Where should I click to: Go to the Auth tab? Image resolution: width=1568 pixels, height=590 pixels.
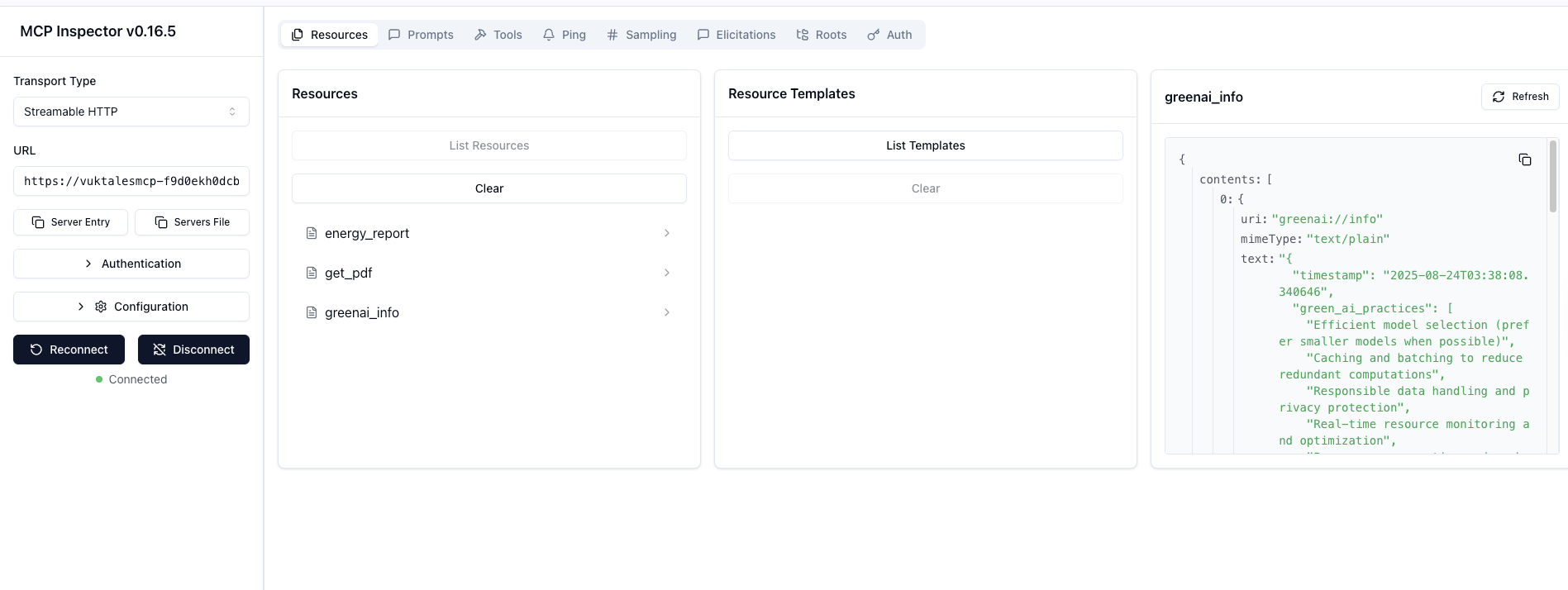[889, 35]
